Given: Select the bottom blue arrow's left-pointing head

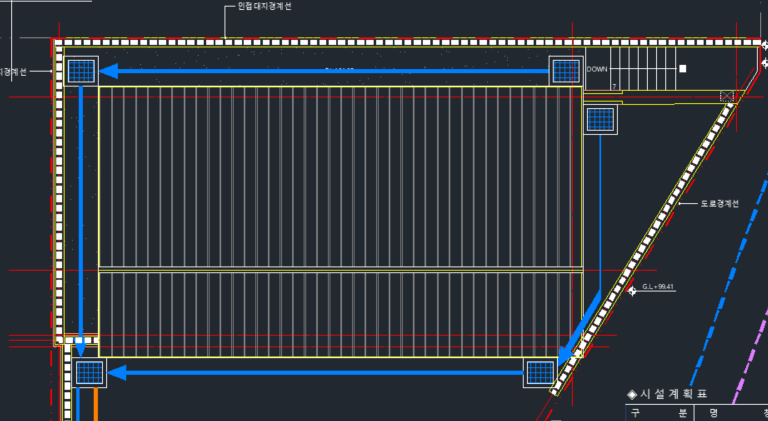Looking at the screenshot, I should [118, 373].
